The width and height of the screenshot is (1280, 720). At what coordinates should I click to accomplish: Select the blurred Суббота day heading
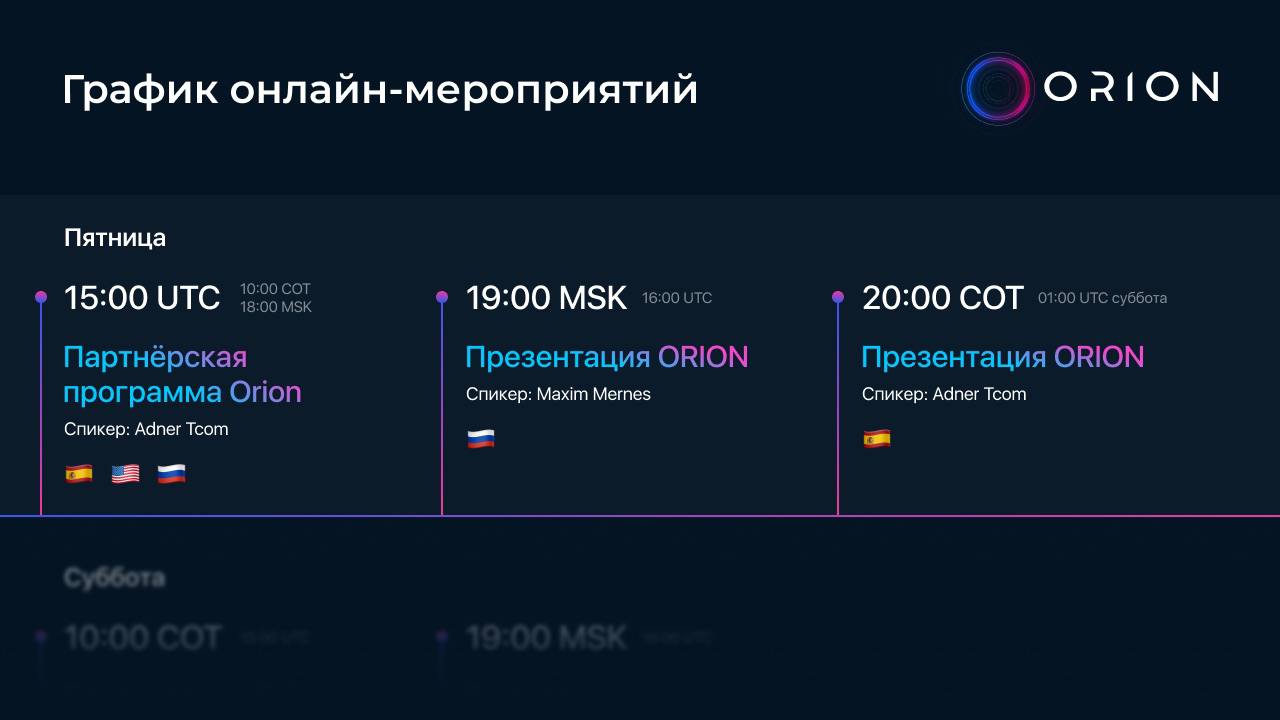pos(115,578)
